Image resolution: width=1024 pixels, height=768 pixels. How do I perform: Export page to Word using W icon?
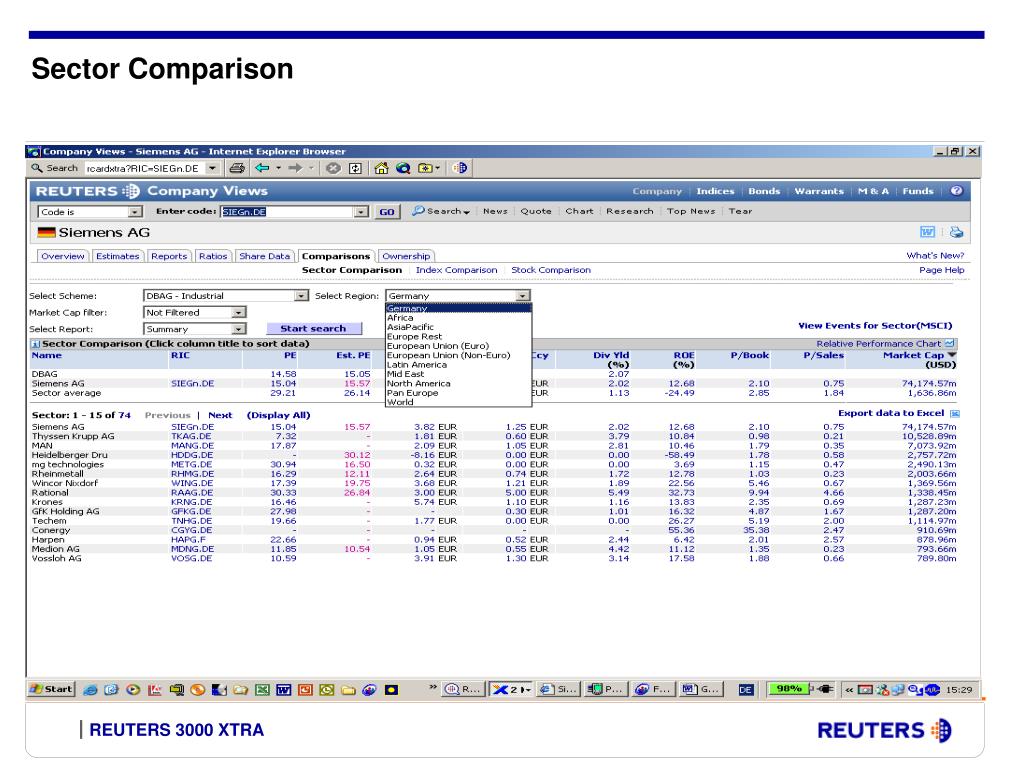click(x=927, y=232)
